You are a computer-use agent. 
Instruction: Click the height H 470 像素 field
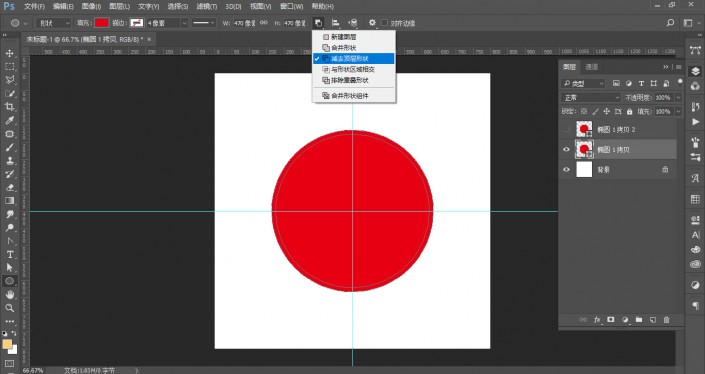pos(295,23)
